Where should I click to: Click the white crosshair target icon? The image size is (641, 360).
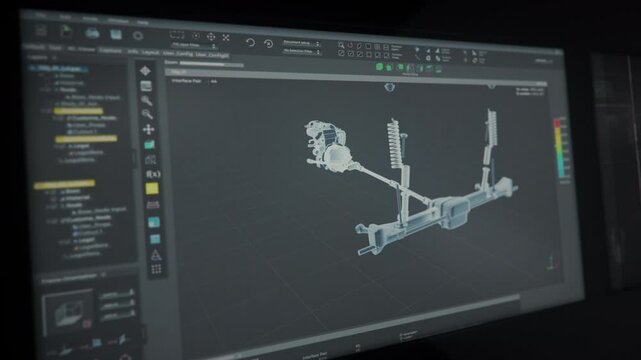point(211,37)
